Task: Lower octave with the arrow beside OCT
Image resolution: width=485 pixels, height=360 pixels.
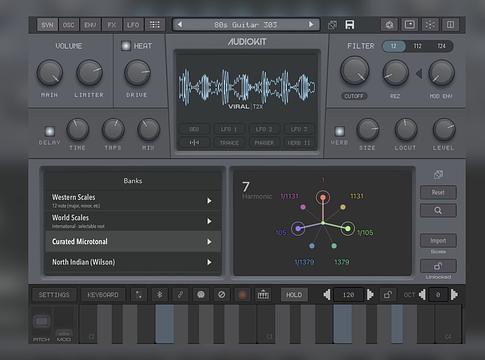Action: [x=422, y=295]
